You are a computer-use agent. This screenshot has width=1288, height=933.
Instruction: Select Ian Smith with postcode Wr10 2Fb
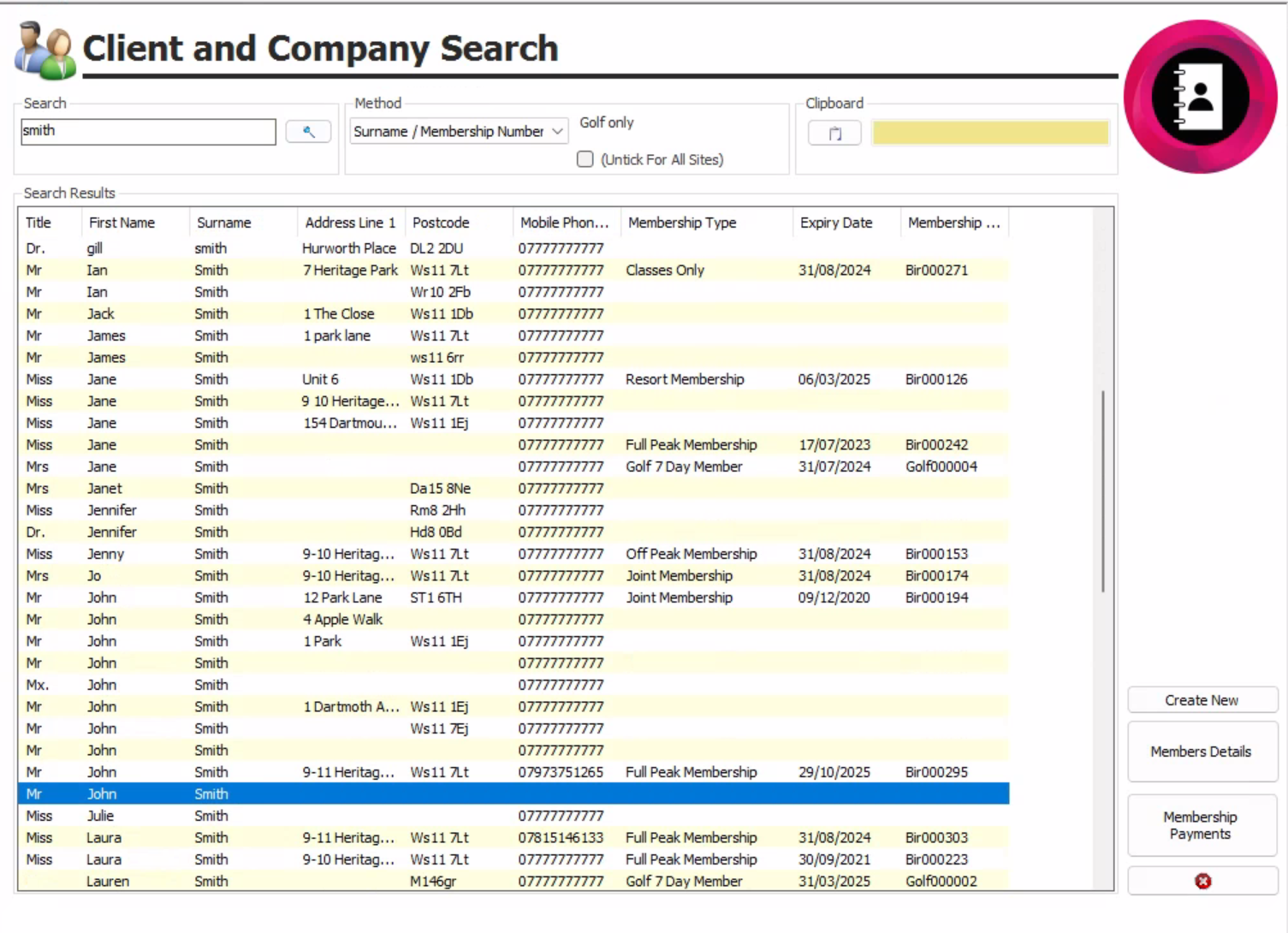pyautogui.click(x=513, y=292)
